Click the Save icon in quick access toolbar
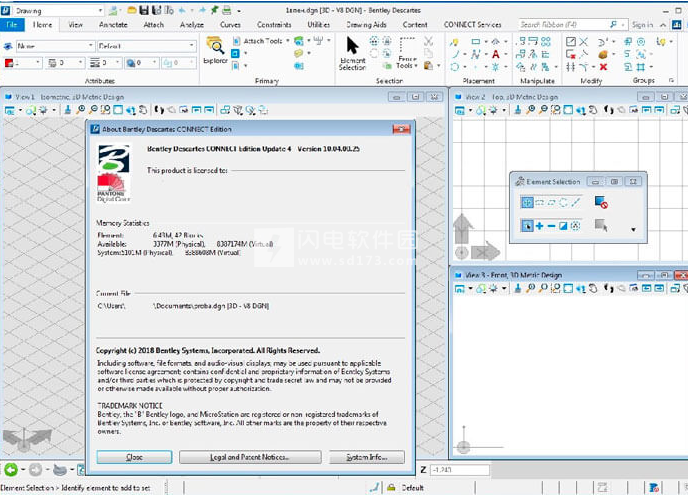Image resolution: width=688 pixels, height=495 pixels. 144,10
